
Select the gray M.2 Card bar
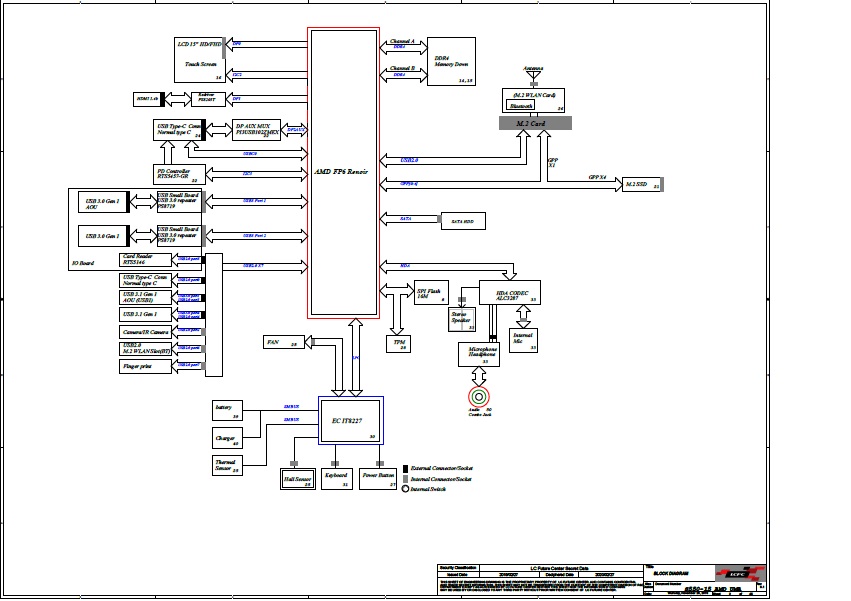click(535, 123)
